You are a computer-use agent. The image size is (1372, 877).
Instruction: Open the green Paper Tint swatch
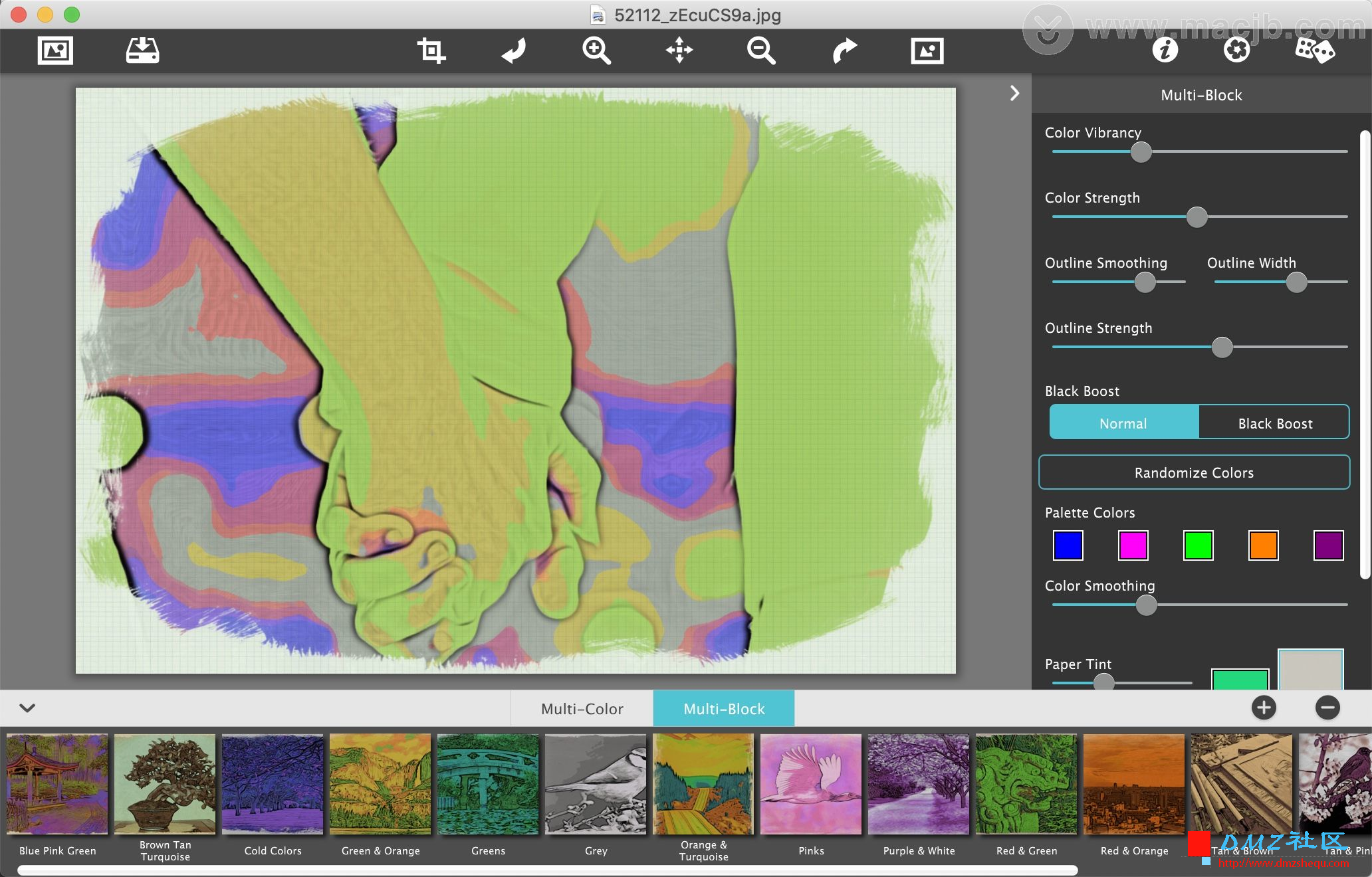click(1240, 679)
